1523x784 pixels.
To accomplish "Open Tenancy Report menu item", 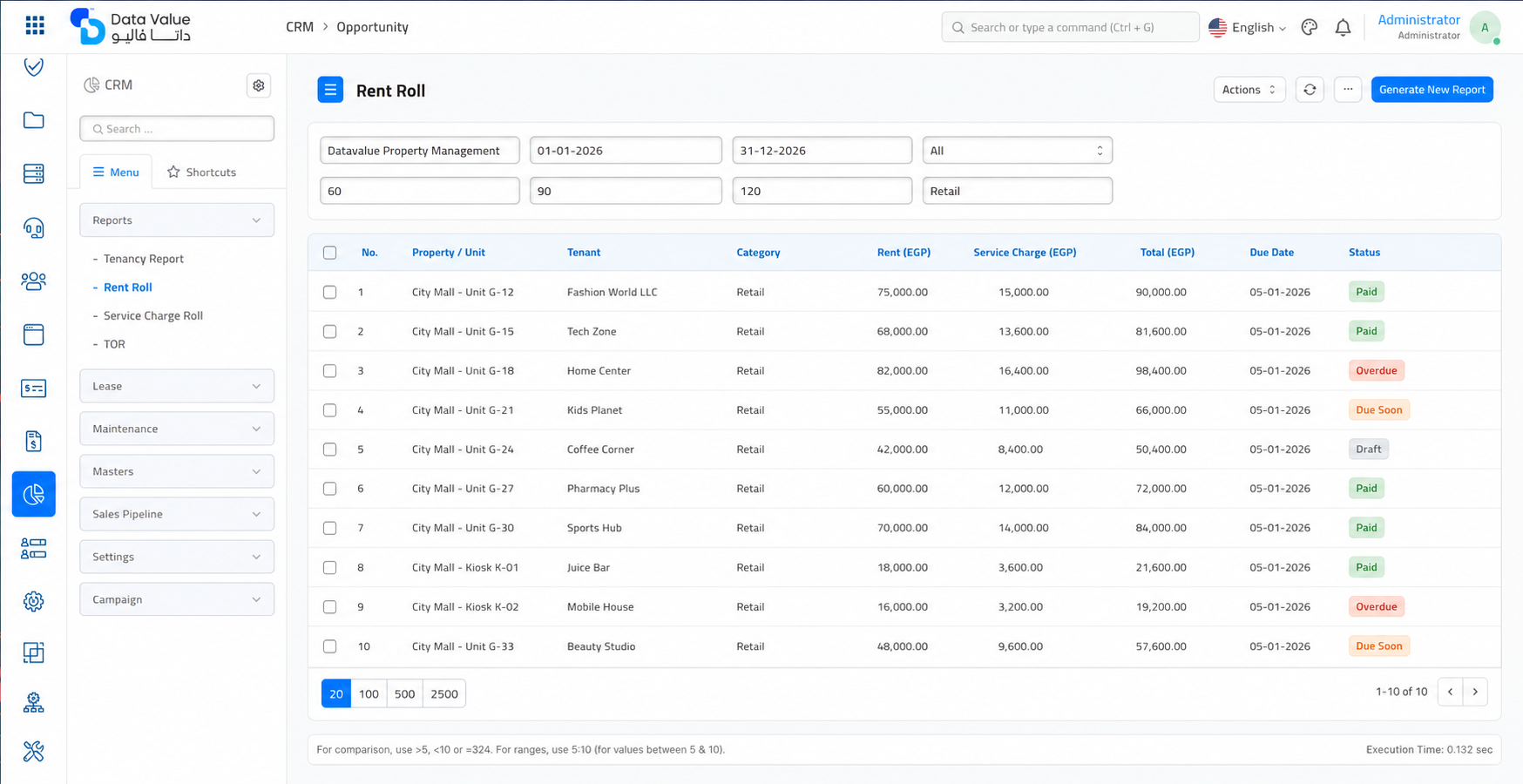I will pyautogui.click(x=144, y=259).
